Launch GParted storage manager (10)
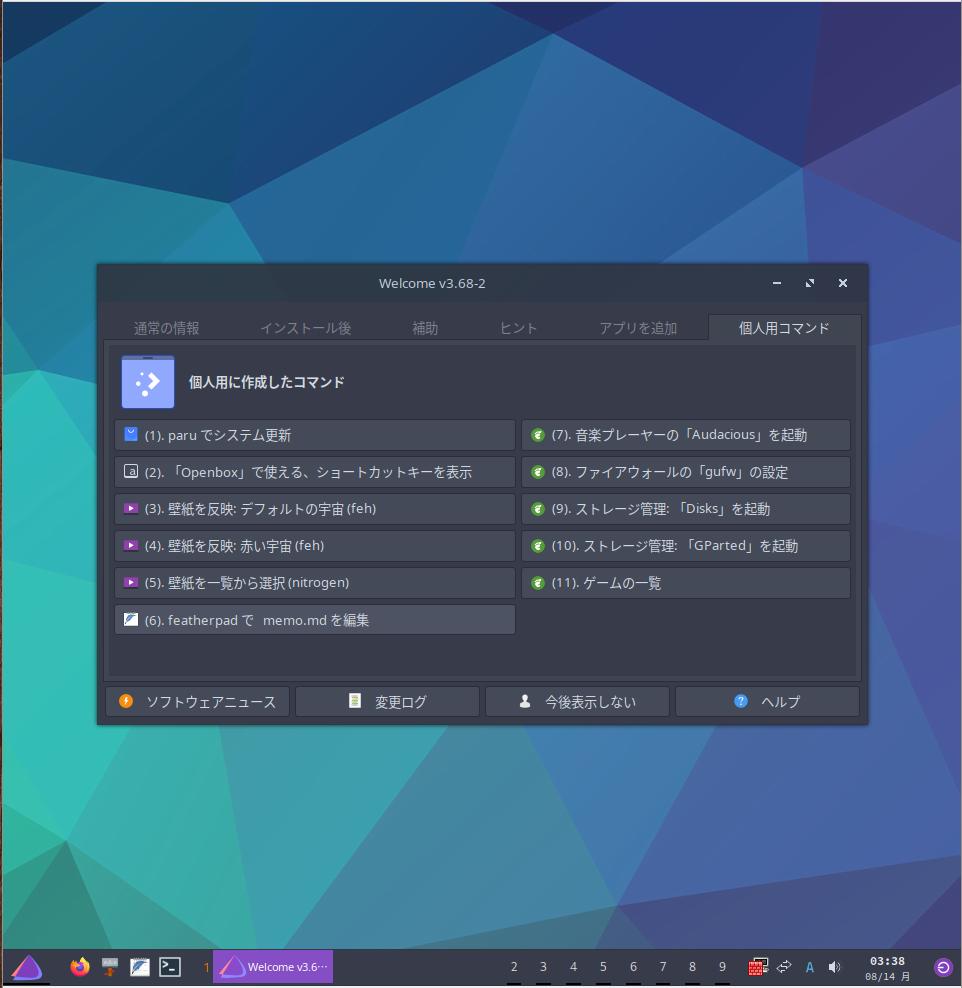The image size is (962, 988). [686, 546]
